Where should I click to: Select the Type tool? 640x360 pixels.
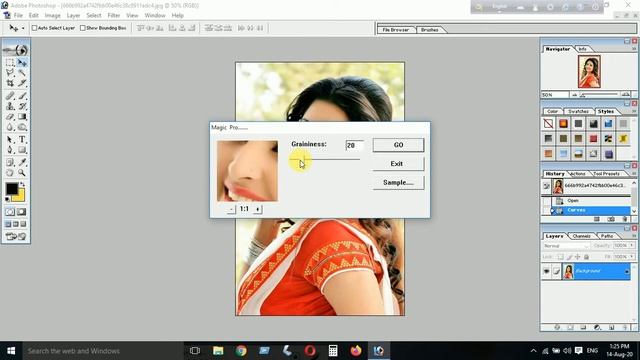pos(22,140)
